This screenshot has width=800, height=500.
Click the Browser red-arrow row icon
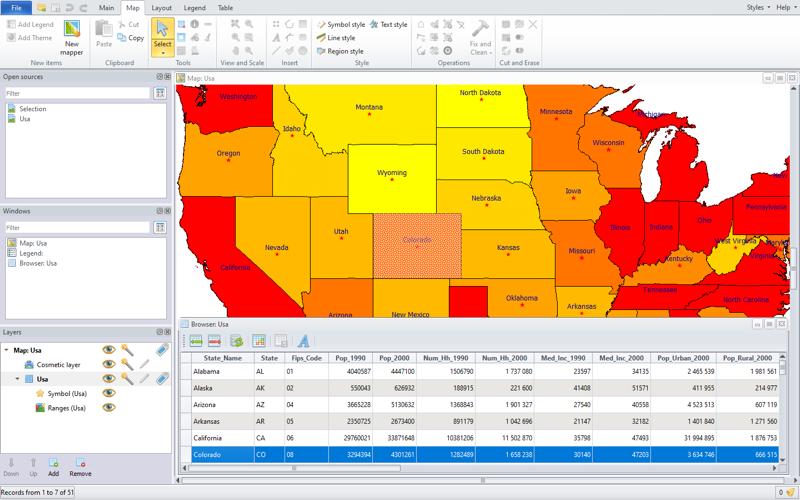coord(214,341)
